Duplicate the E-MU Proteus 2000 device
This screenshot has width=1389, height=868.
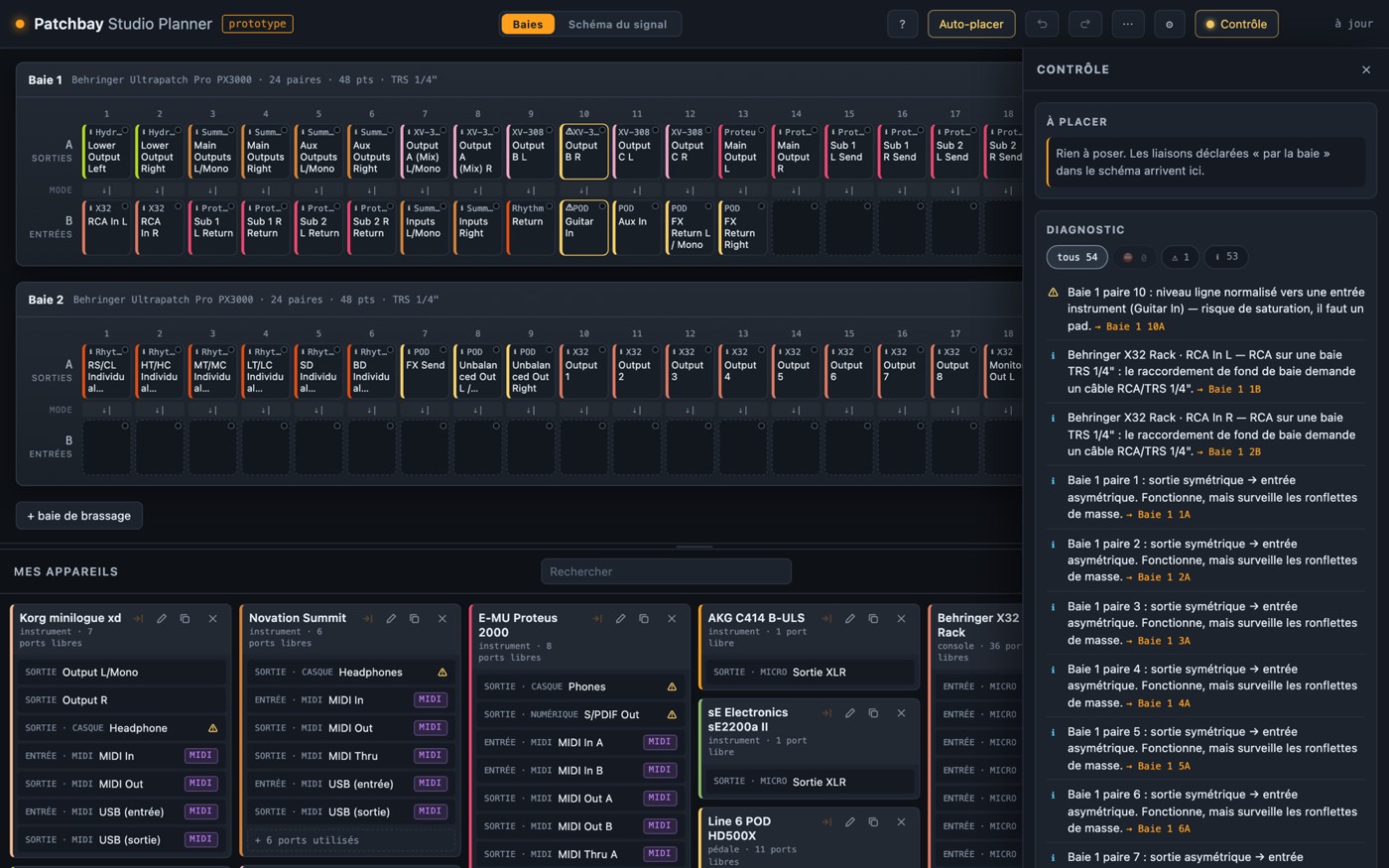pos(644,618)
